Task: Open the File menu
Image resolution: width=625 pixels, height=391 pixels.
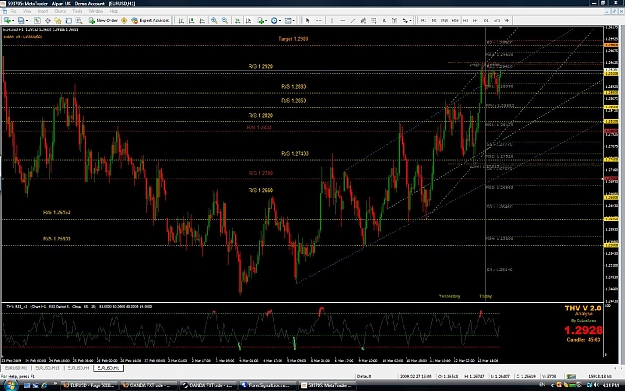Action: [x=13, y=11]
